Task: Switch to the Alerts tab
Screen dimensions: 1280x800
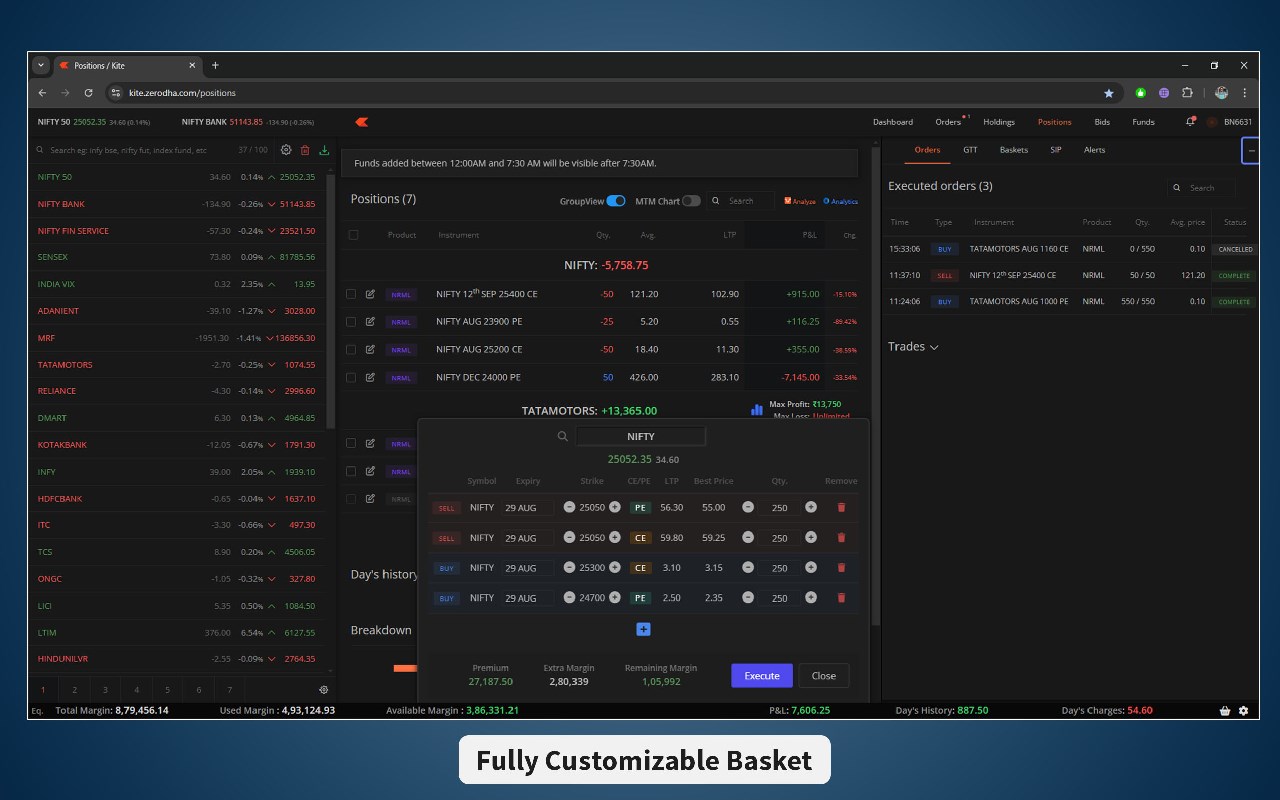Action: point(1095,150)
